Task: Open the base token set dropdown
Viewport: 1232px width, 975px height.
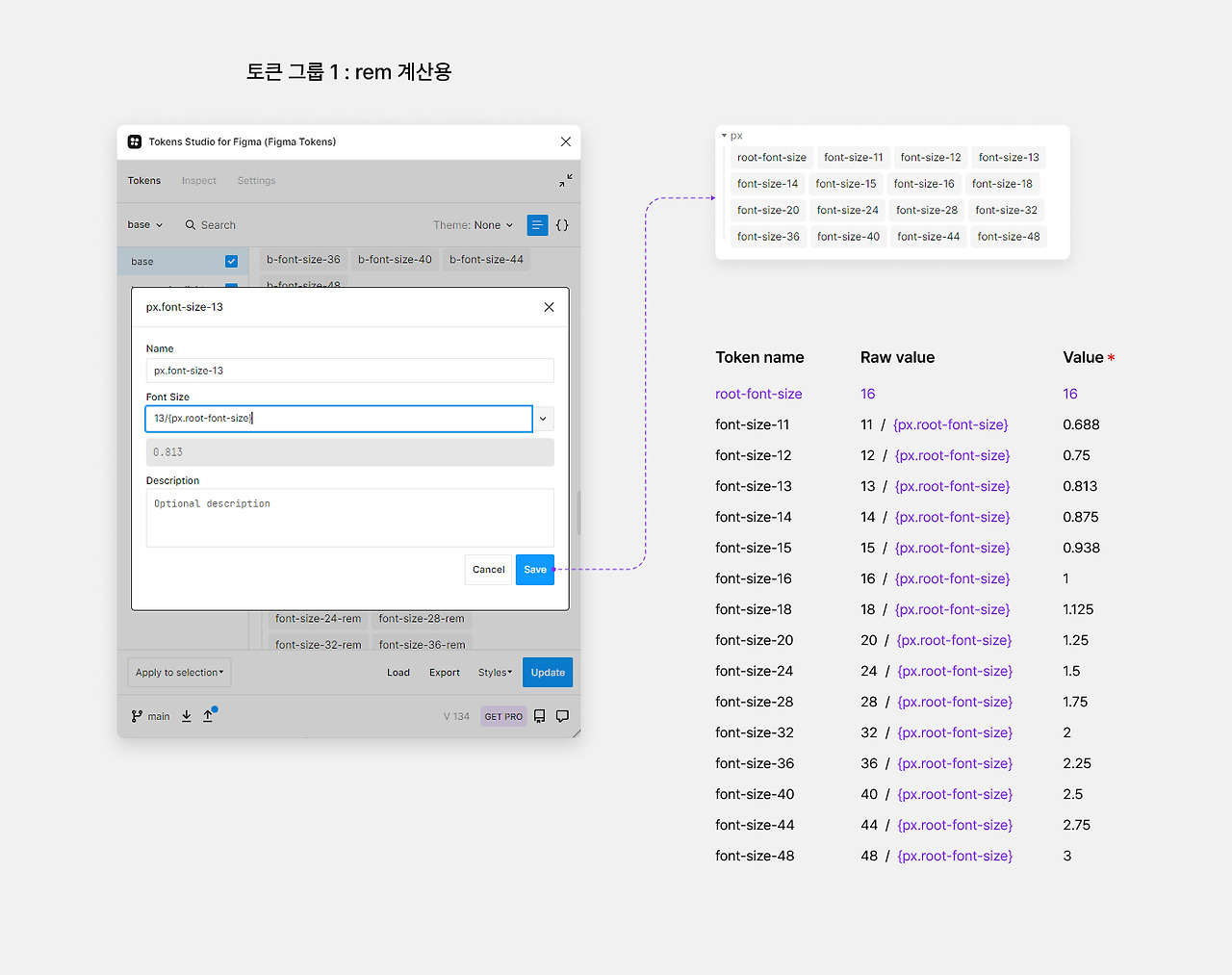Action: coord(145,225)
